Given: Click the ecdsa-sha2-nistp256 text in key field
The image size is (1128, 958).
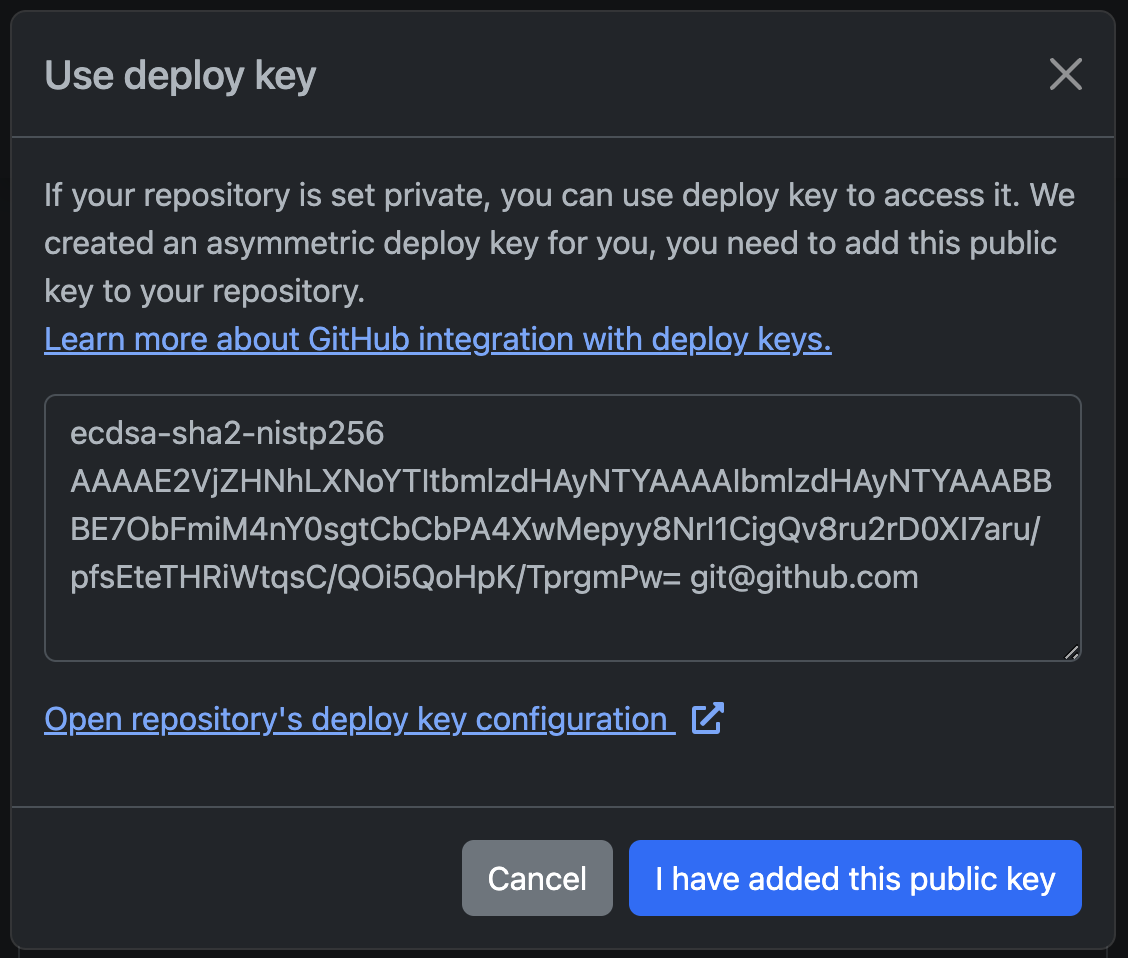Looking at the screenshot, I should 227,434.
